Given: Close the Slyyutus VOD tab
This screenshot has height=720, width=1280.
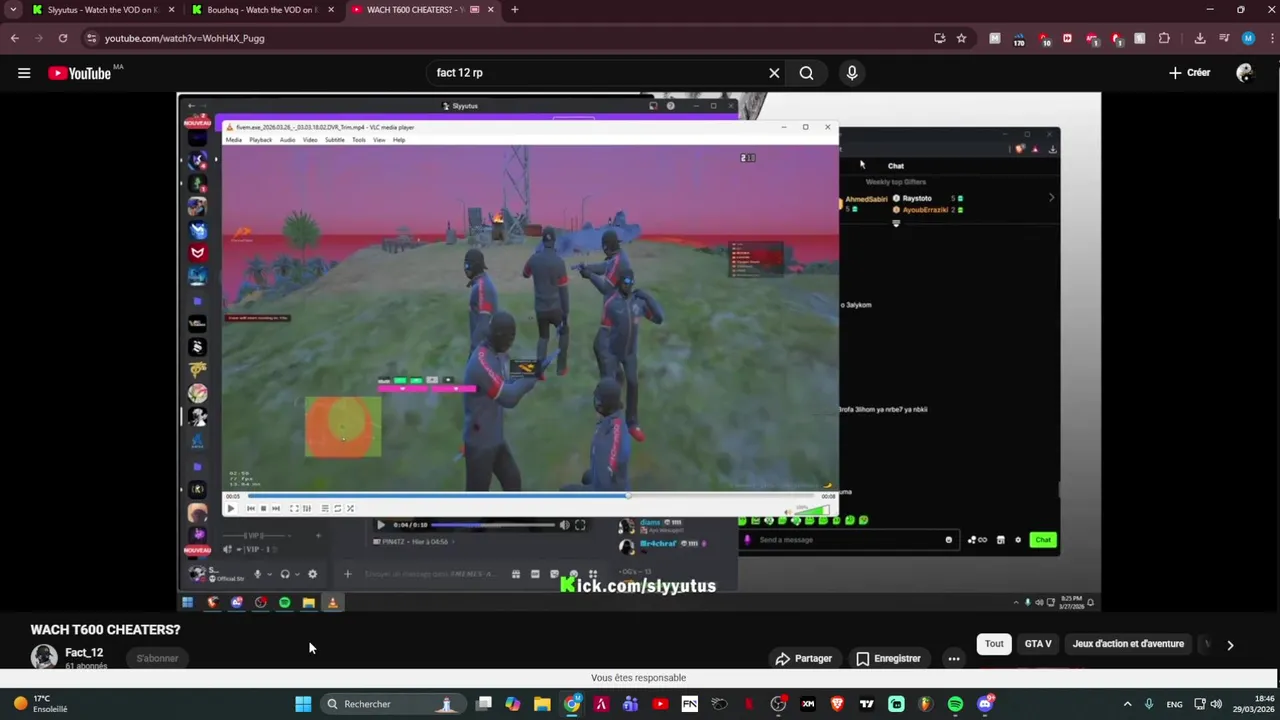Looking at the screenshot, I should pos(171,10).
